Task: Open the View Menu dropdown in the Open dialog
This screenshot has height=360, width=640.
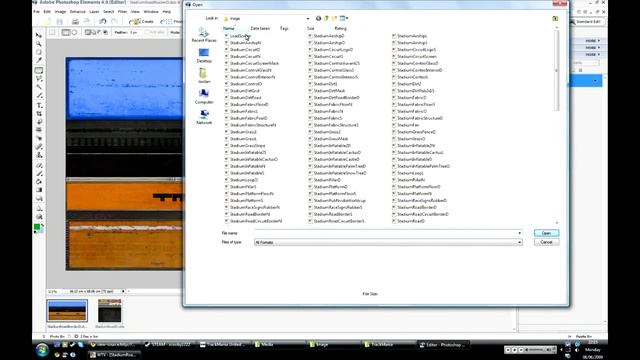Action: click(344, 18)
